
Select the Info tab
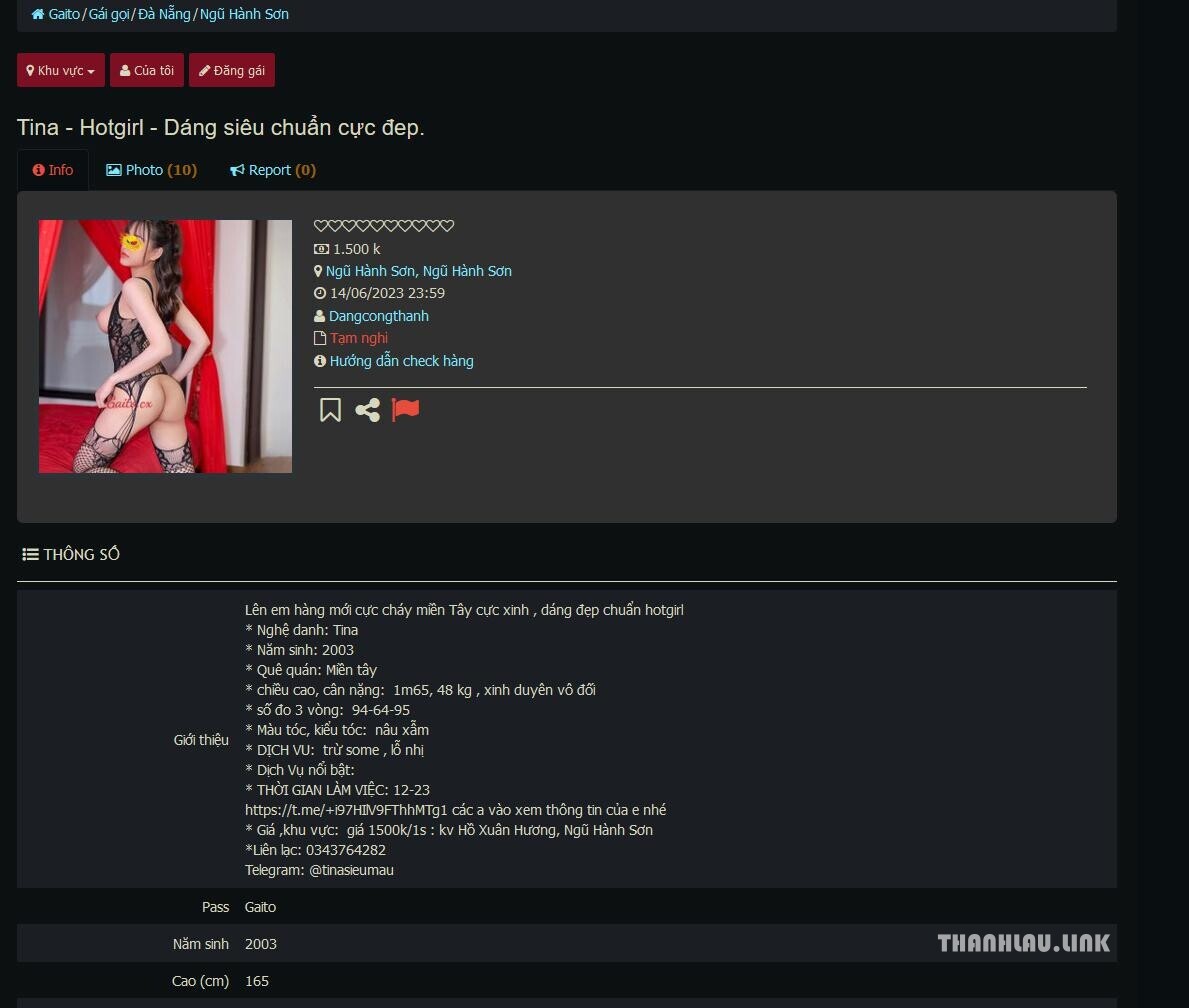[x=53, y=170]
